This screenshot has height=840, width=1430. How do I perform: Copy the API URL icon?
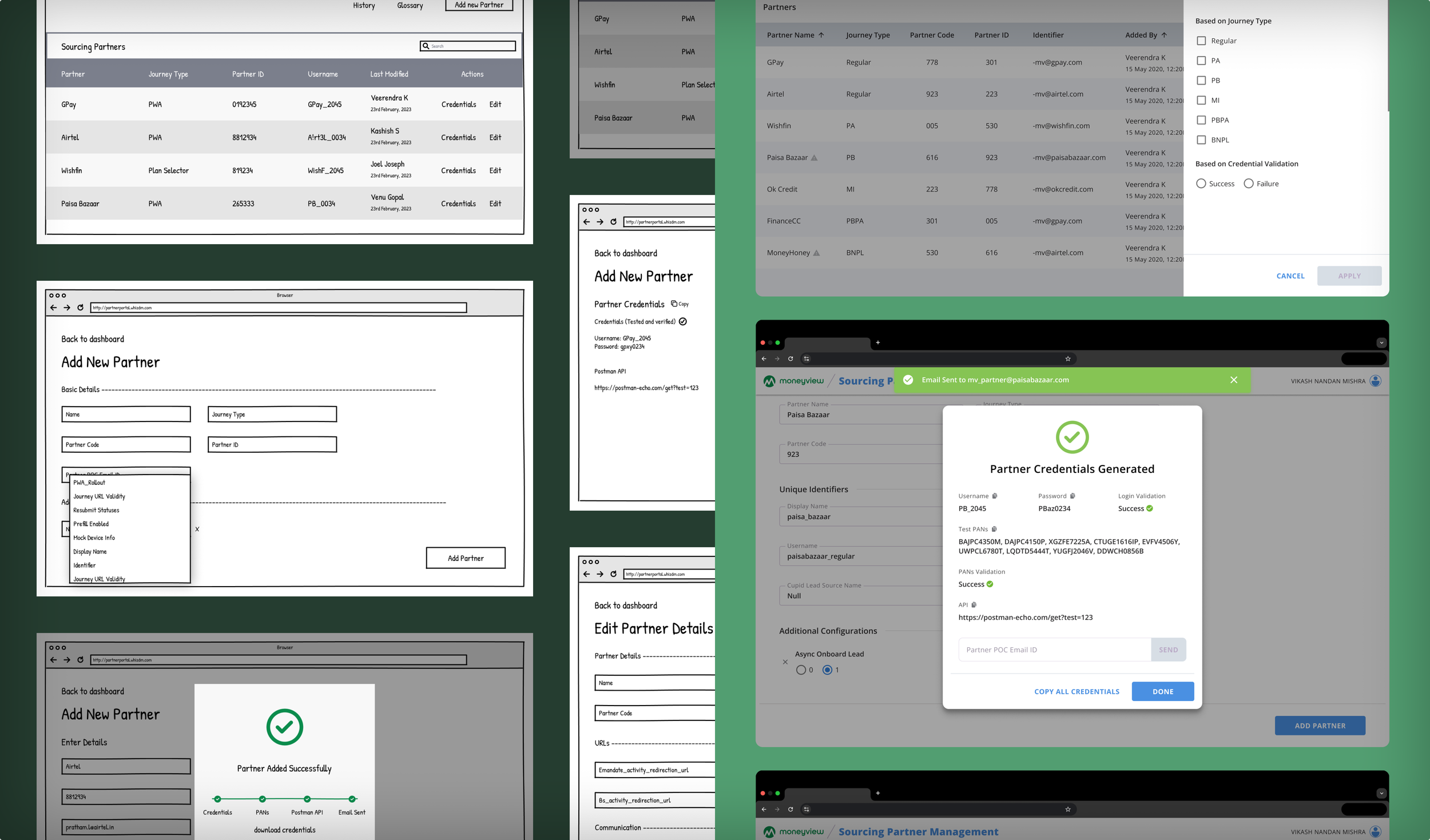(974, 604)
